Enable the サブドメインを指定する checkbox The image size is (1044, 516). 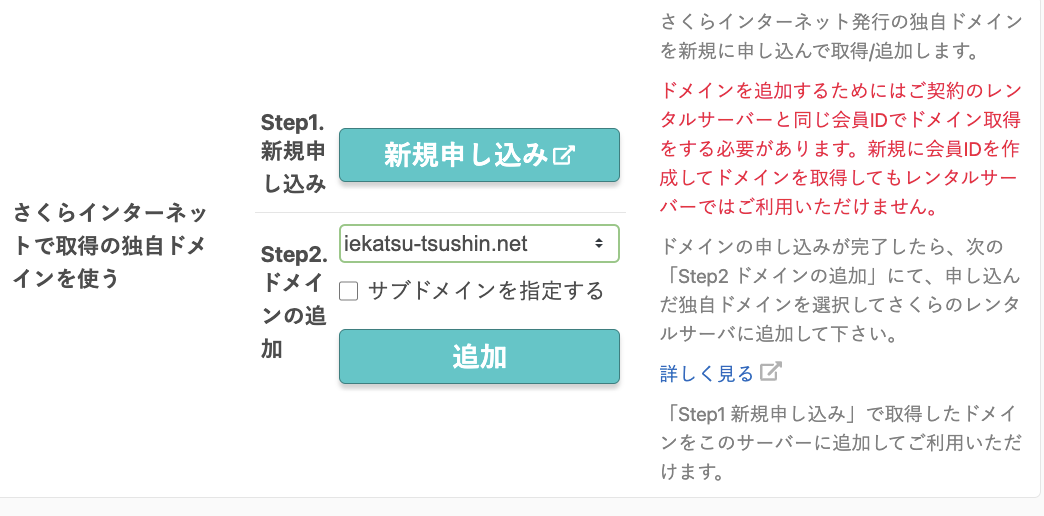coord(349,292)
